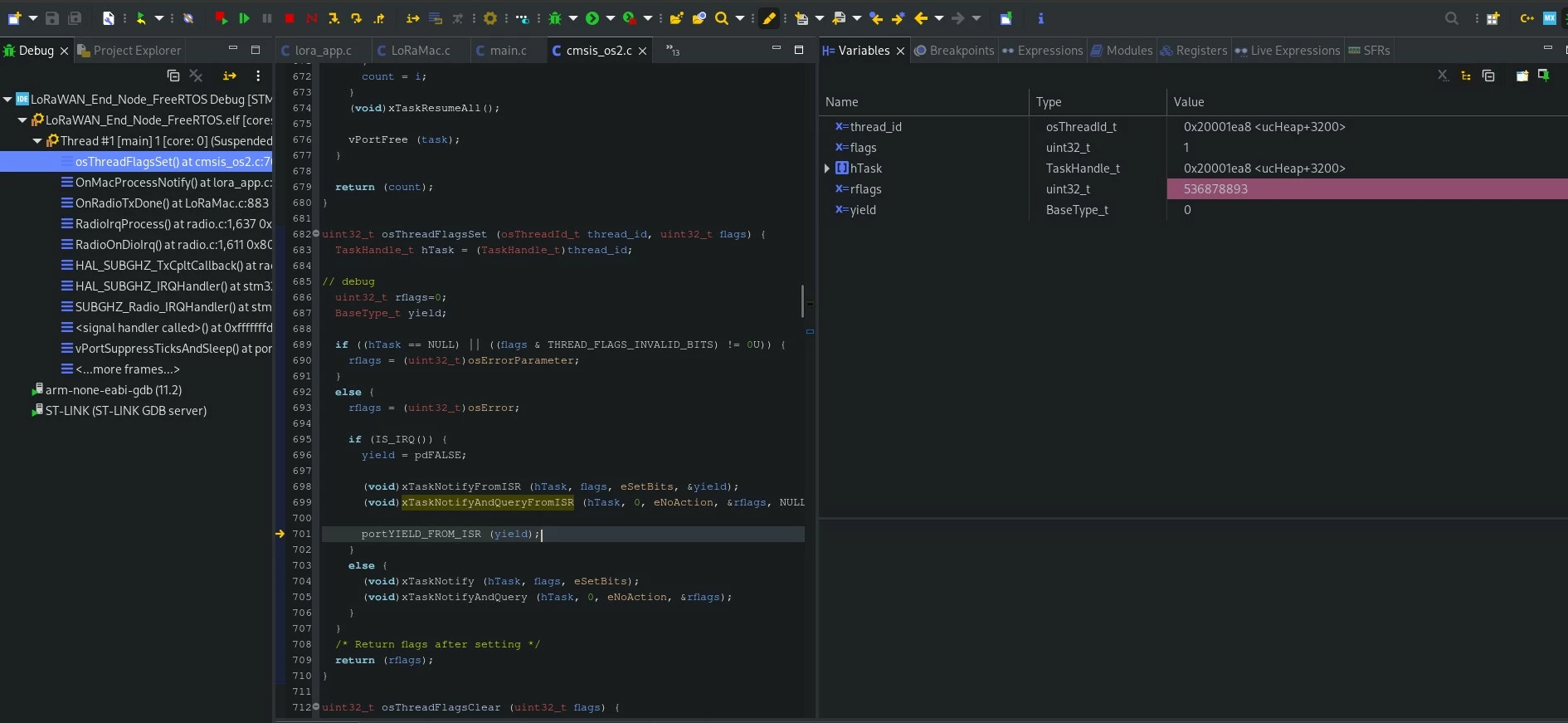Toggle Skip All Breakpoints in toolbar

(x=188, y=17)
